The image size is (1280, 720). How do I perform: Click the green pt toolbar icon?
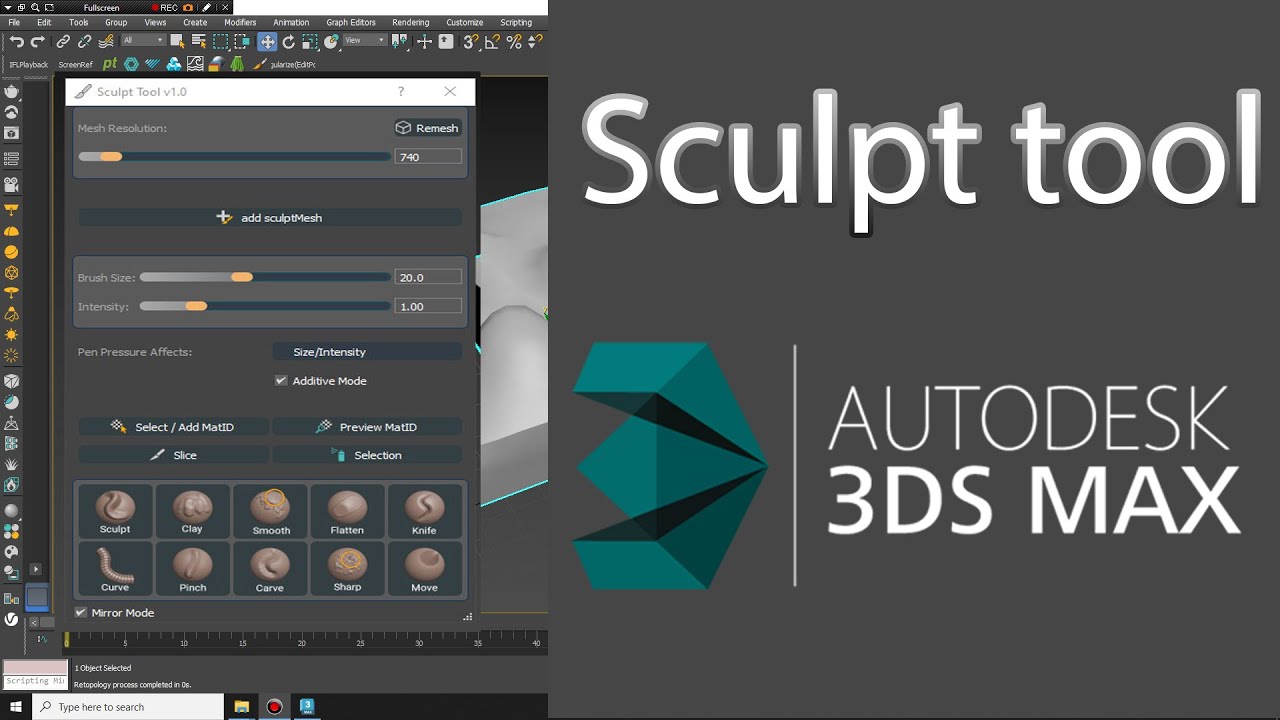pyautogui.click(x=110, y=64)
